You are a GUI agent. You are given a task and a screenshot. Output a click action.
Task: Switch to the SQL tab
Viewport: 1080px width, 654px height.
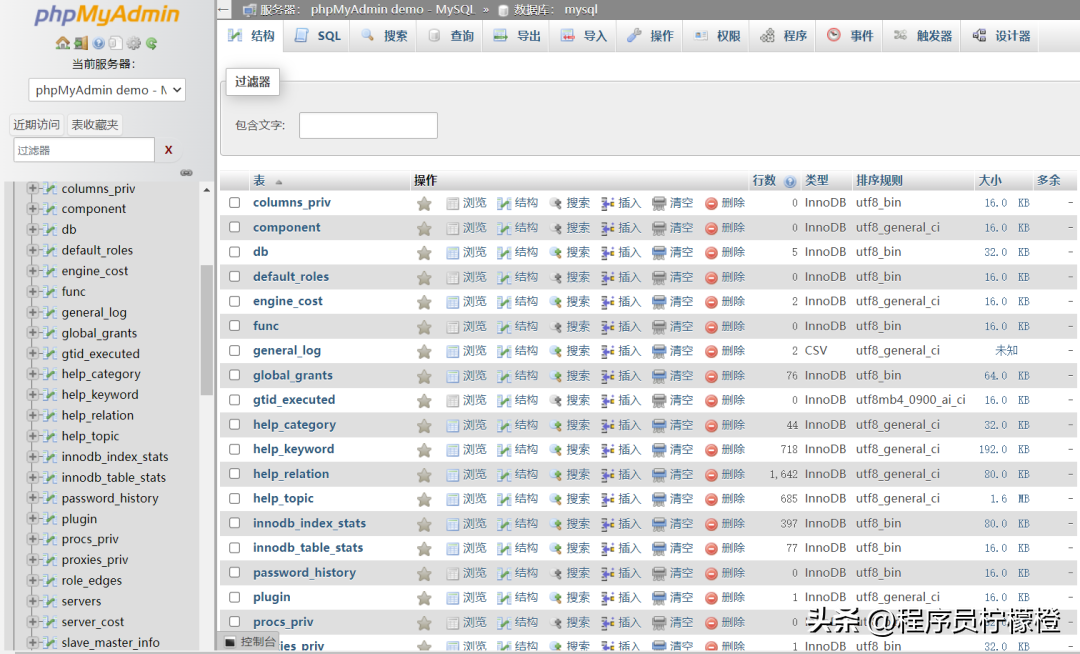pos(318,36)
